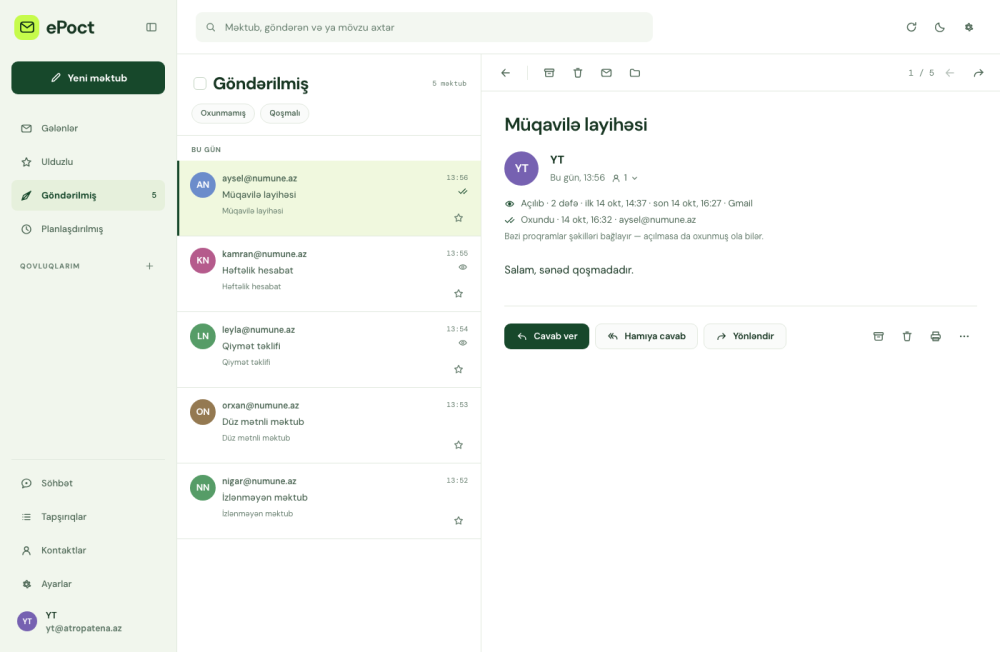Image resolution: width=1000 pixels, height=652 pixels.
Task: Open the Gələnlər folder
Action: [88, 128]
